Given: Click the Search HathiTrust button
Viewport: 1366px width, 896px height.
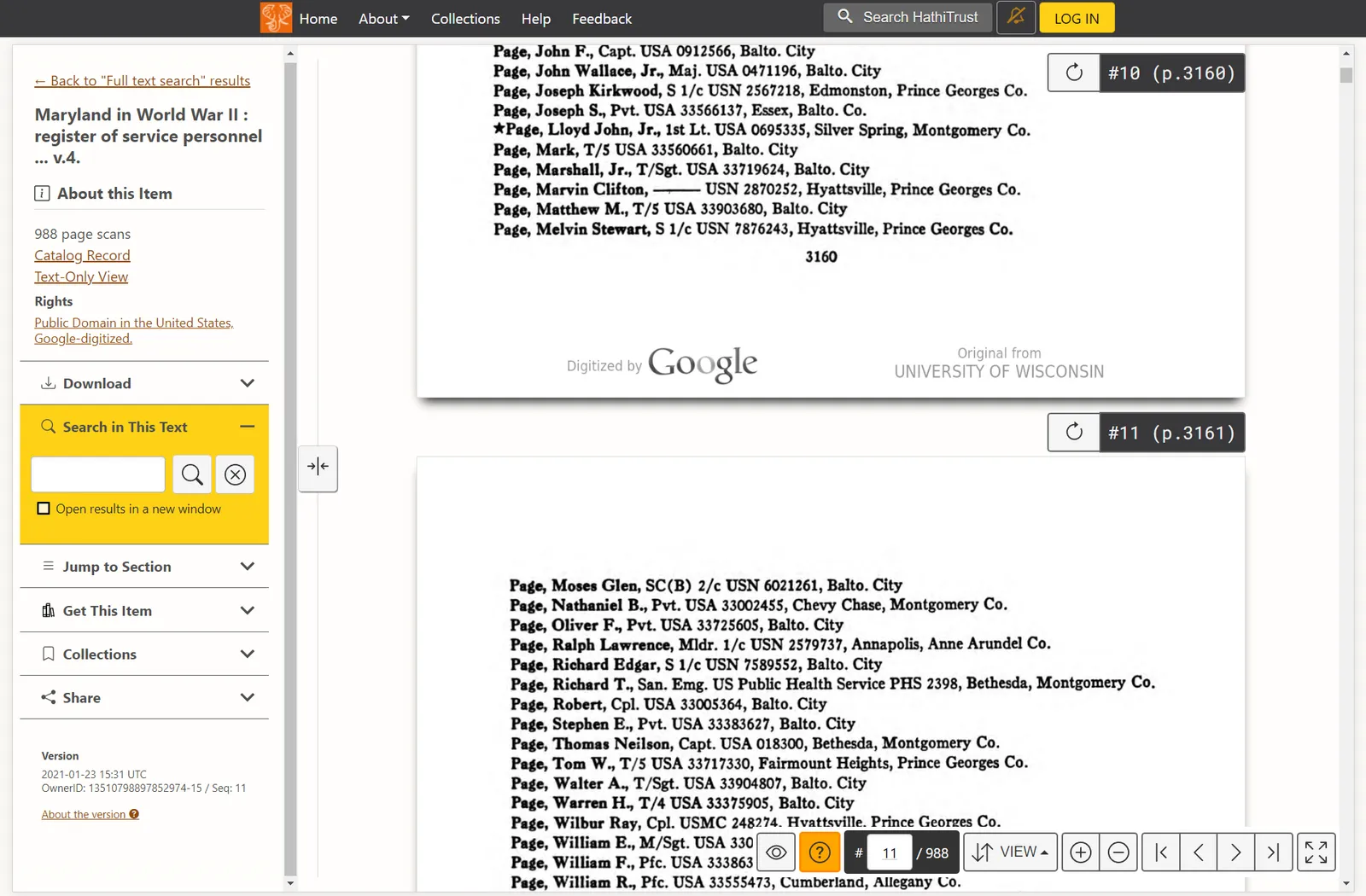Looking at the screenshot, I should coord(908,17).
